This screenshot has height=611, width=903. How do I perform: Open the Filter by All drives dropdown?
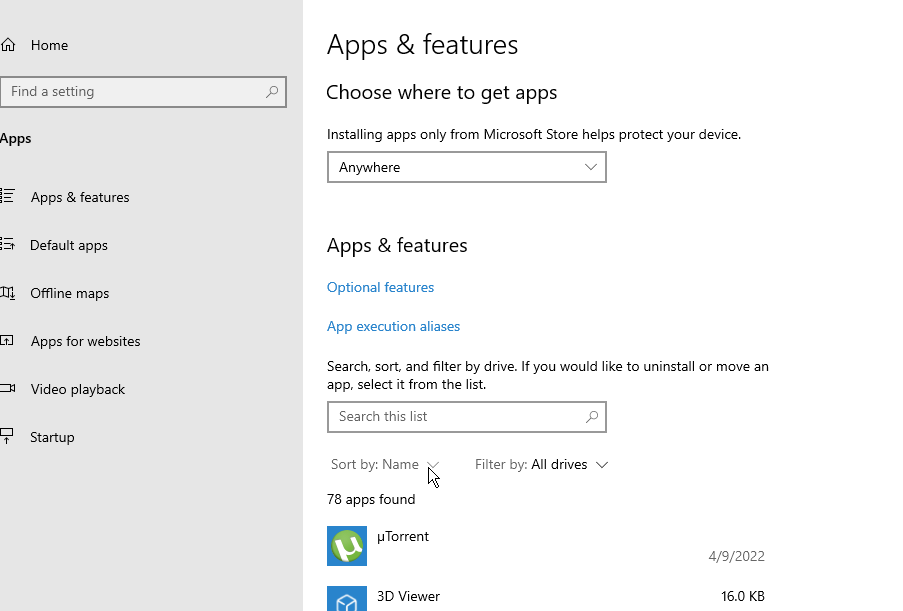541,465
